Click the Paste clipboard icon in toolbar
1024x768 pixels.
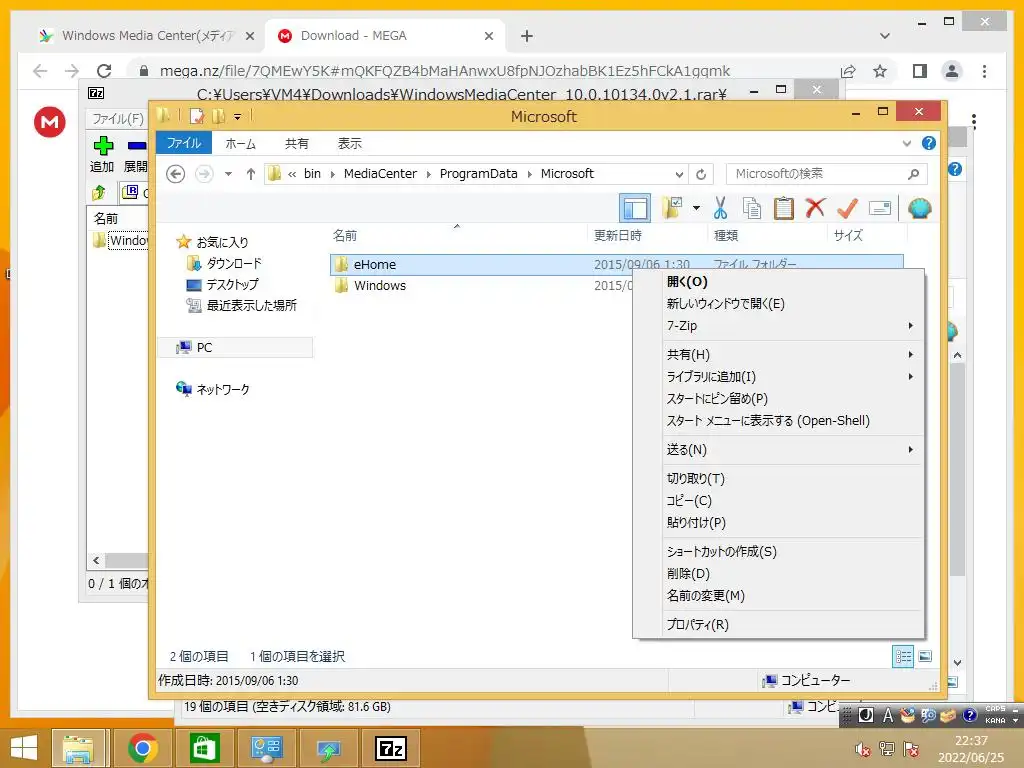pyautogui.click(x=783, y=208)
